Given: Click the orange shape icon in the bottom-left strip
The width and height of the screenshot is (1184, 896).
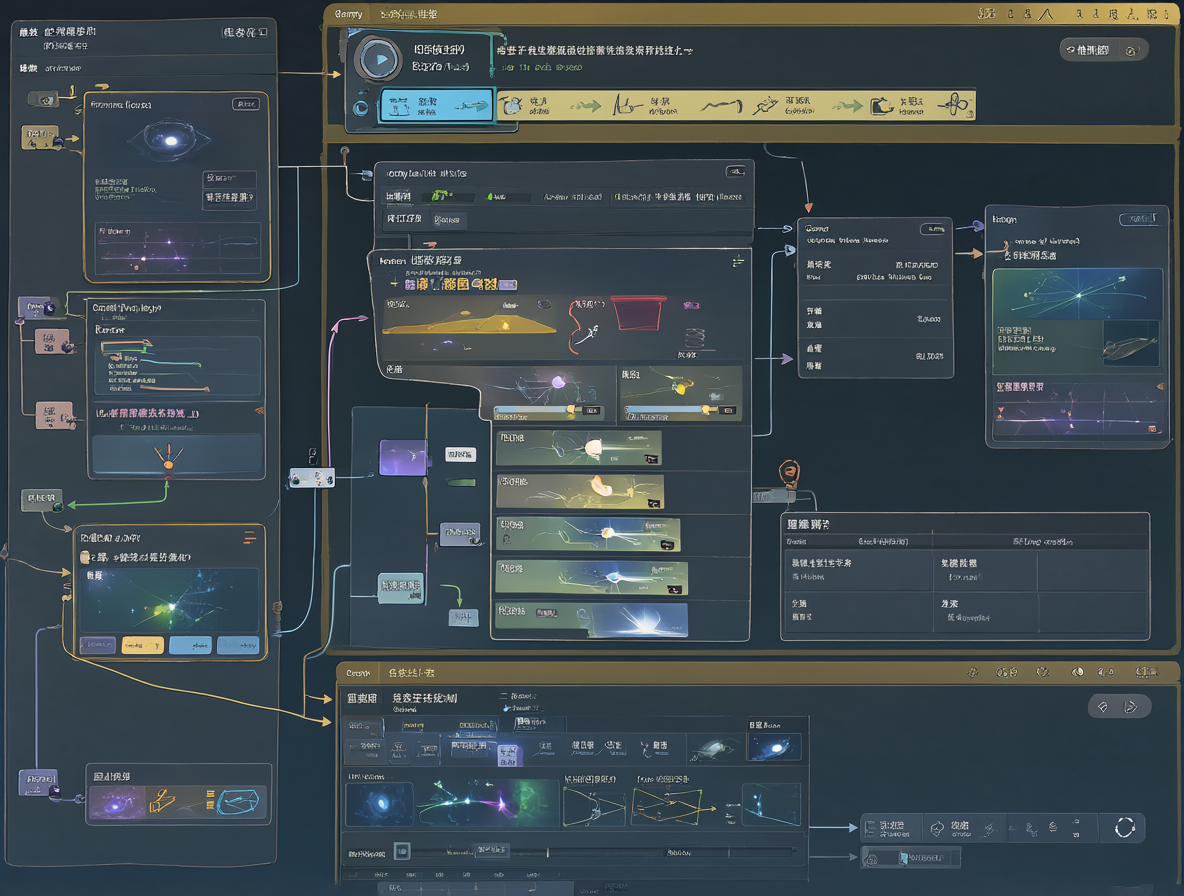Looking at the screenshot, I should pos(162,802).
